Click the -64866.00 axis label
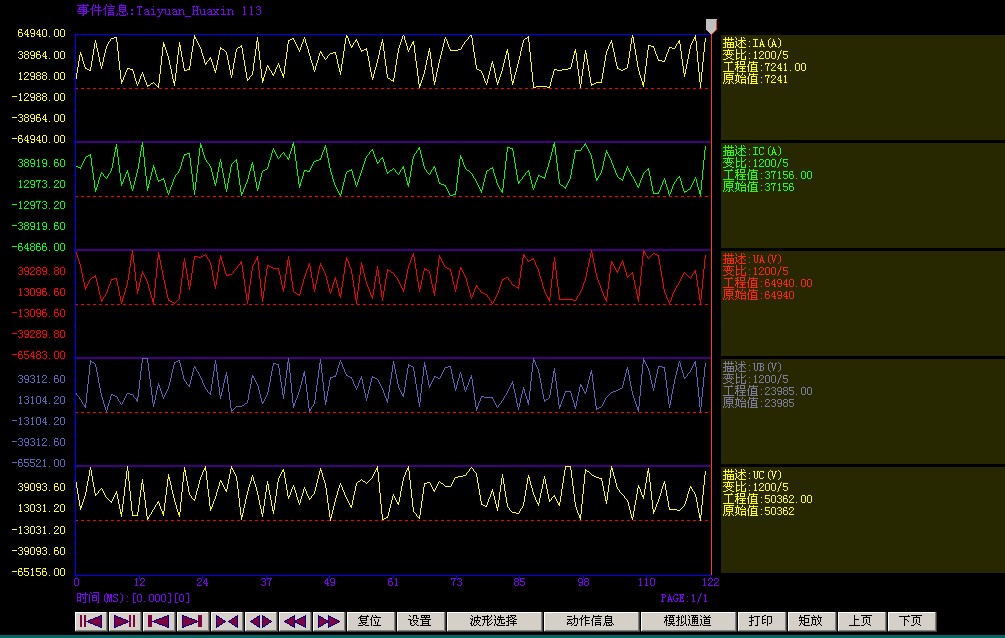This screenshot has width=1005, height=638. [38, 248]
